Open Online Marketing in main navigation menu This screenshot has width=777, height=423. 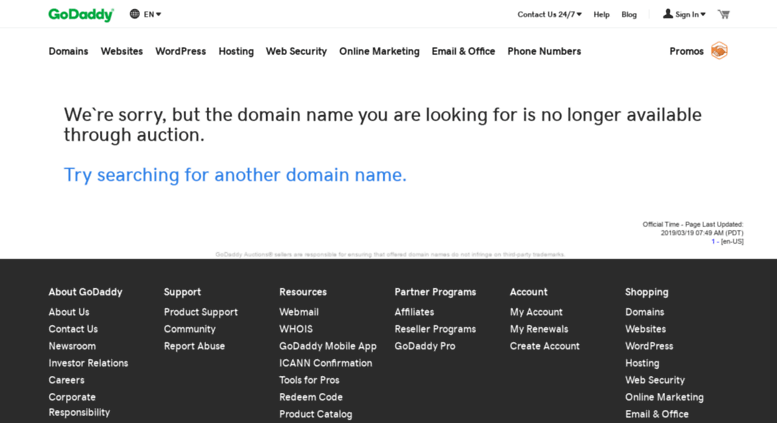379,52
